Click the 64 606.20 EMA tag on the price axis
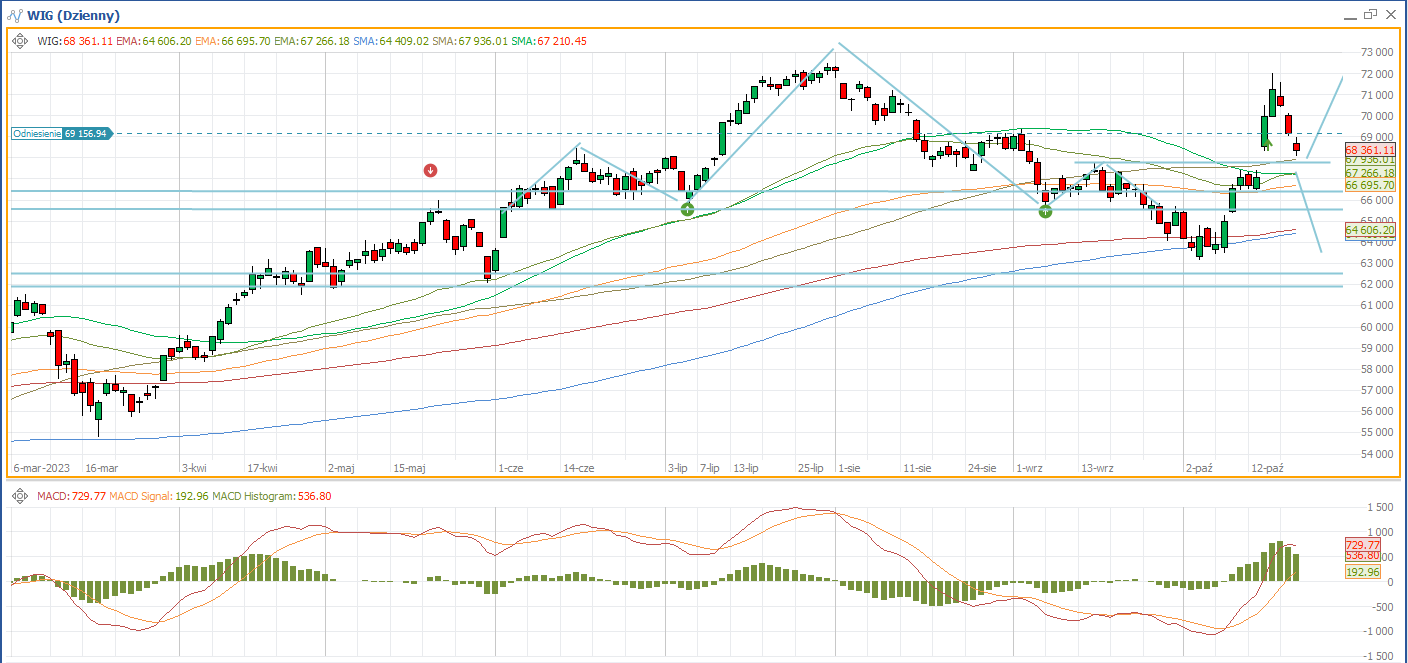1408x663 pixels. (x=1369, y=230)
